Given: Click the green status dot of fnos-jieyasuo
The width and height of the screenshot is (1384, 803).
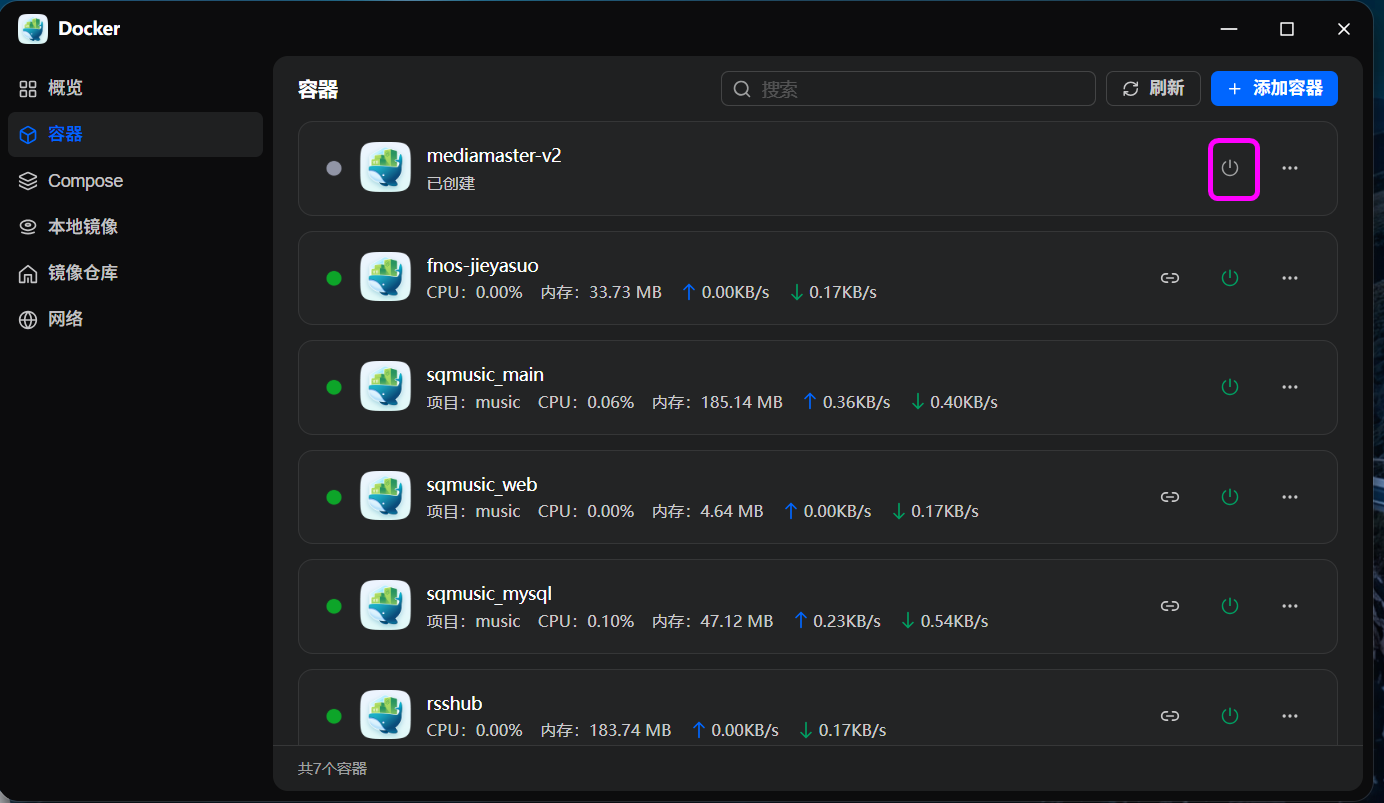Looking at the screenshot, I should pyautogui.click(x=334, y=278).
